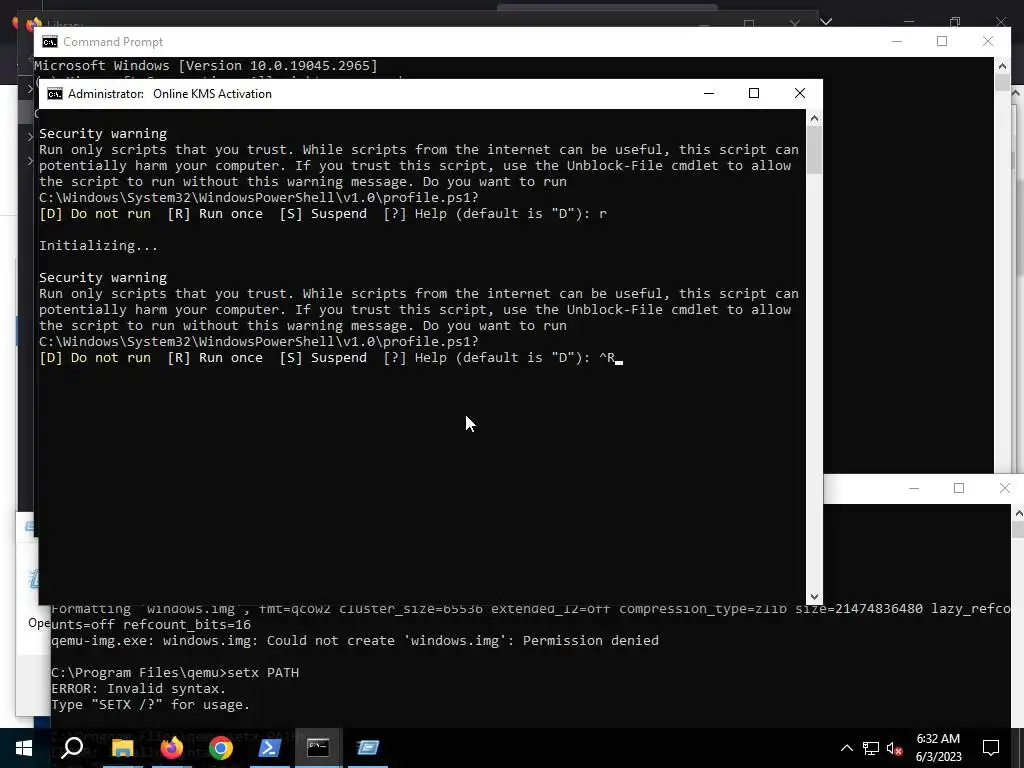Click the second 'Security warning' heading
1024x768 pixels.
[x=103, y=278]
